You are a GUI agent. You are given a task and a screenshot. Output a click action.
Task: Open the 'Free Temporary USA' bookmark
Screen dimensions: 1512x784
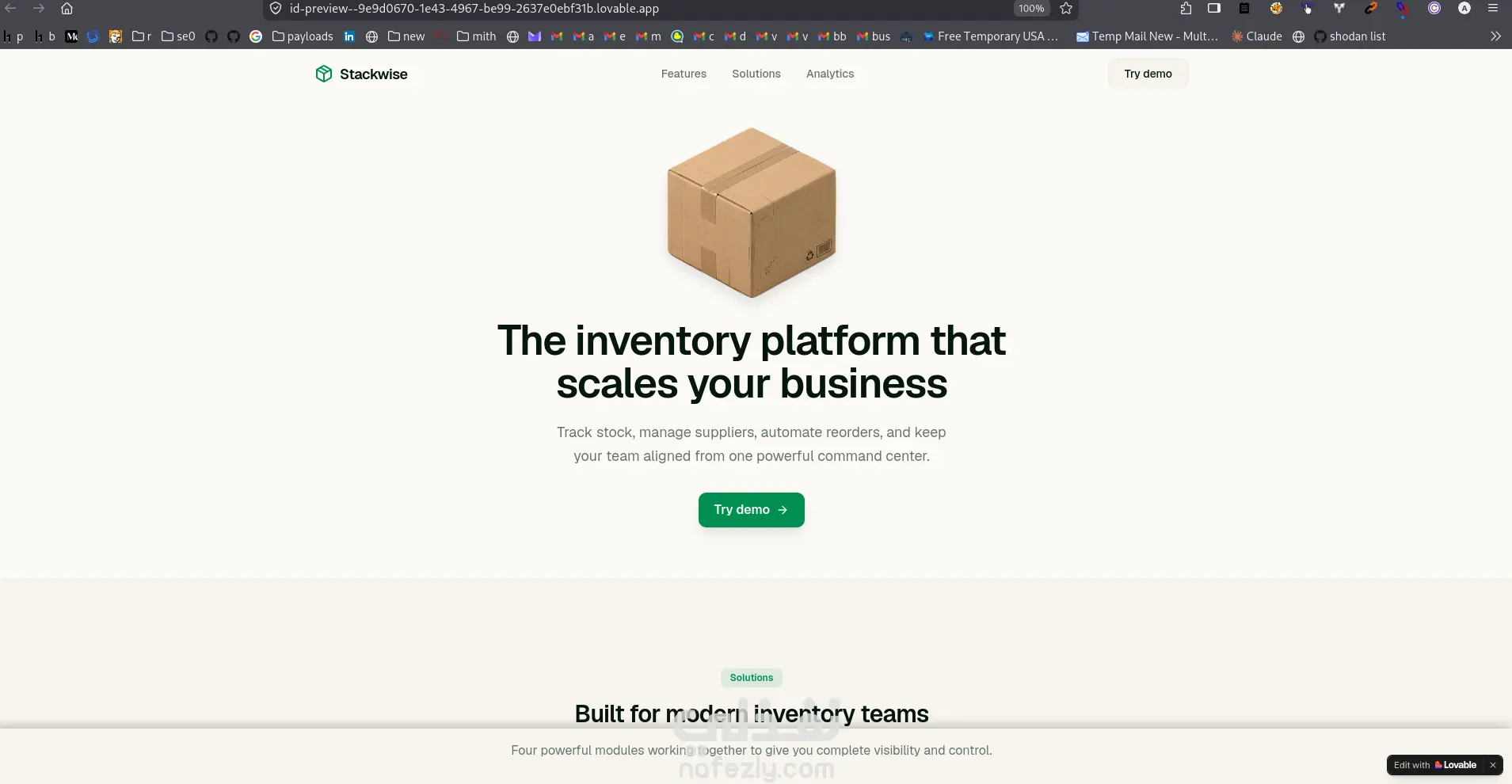(990, 36)
